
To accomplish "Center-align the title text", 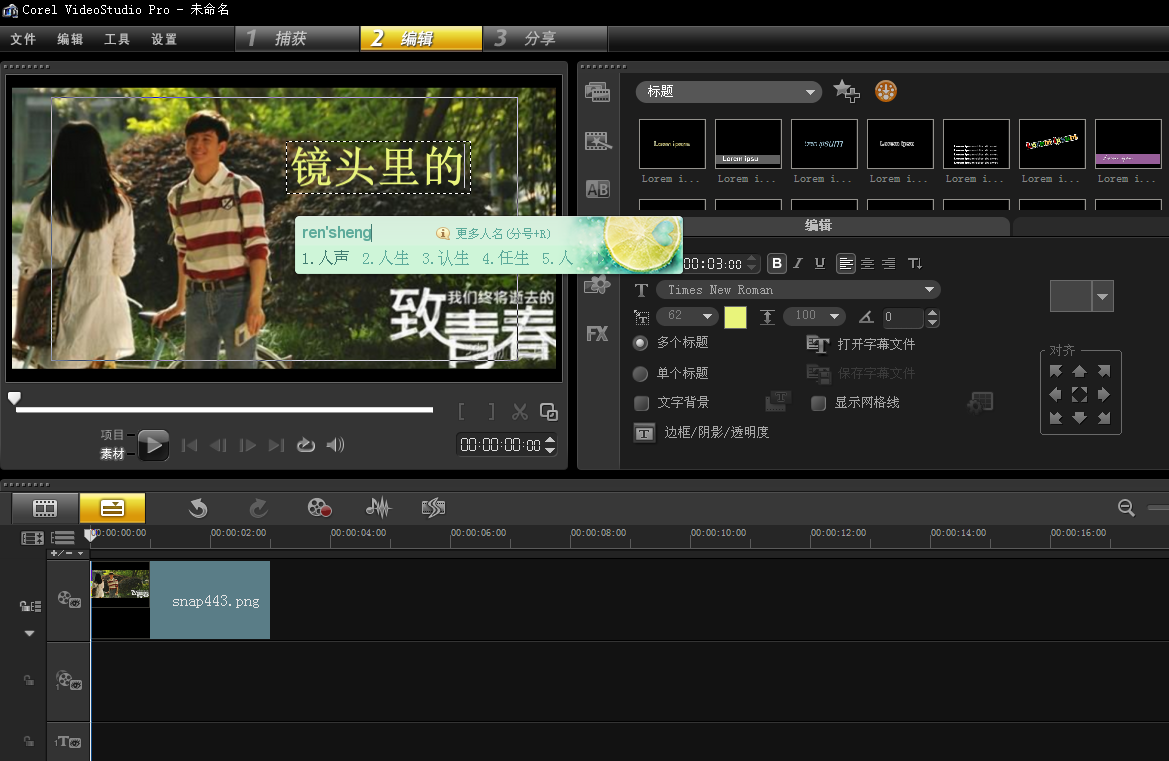I will [867, 263].
